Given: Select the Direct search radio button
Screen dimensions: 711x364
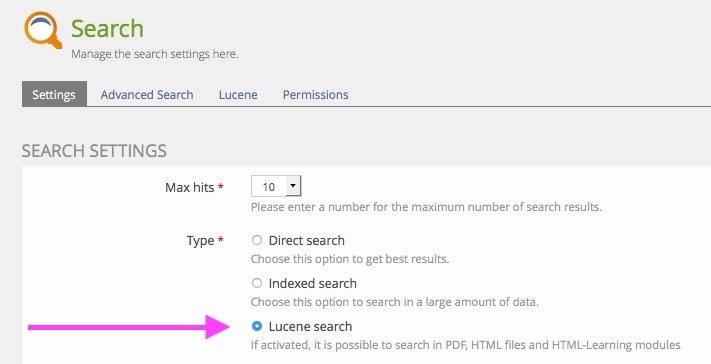Looking at the screenshot, I should tap(257, 240).
